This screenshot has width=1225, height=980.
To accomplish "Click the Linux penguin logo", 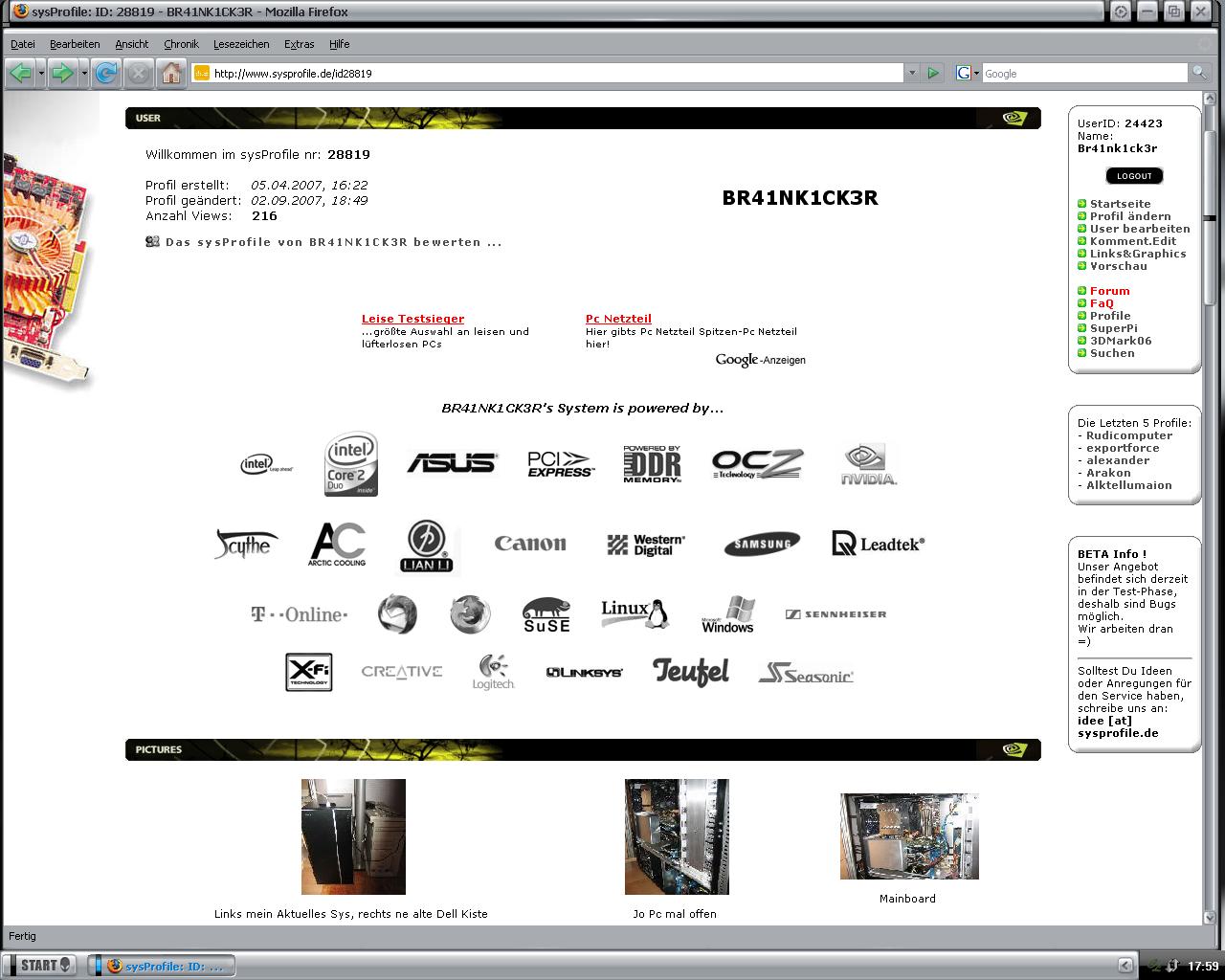I will [x=634, y=613].
